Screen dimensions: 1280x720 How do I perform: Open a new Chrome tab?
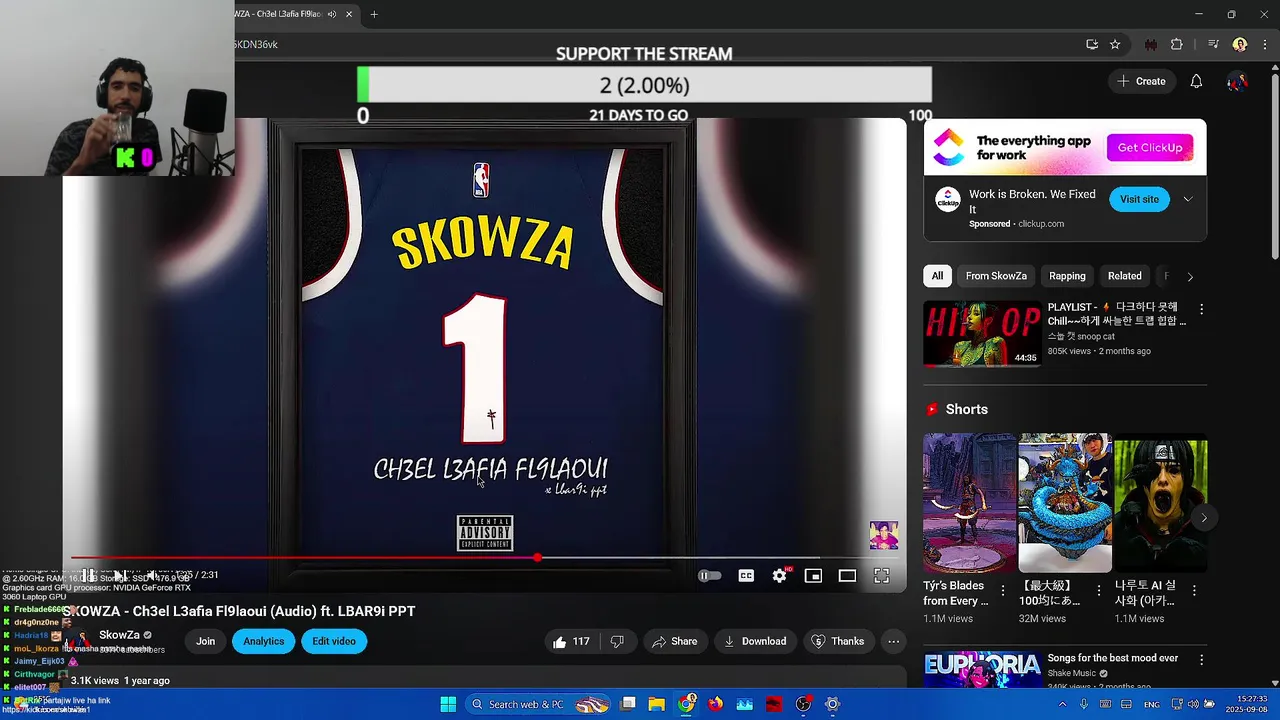(x=374, y=14)
